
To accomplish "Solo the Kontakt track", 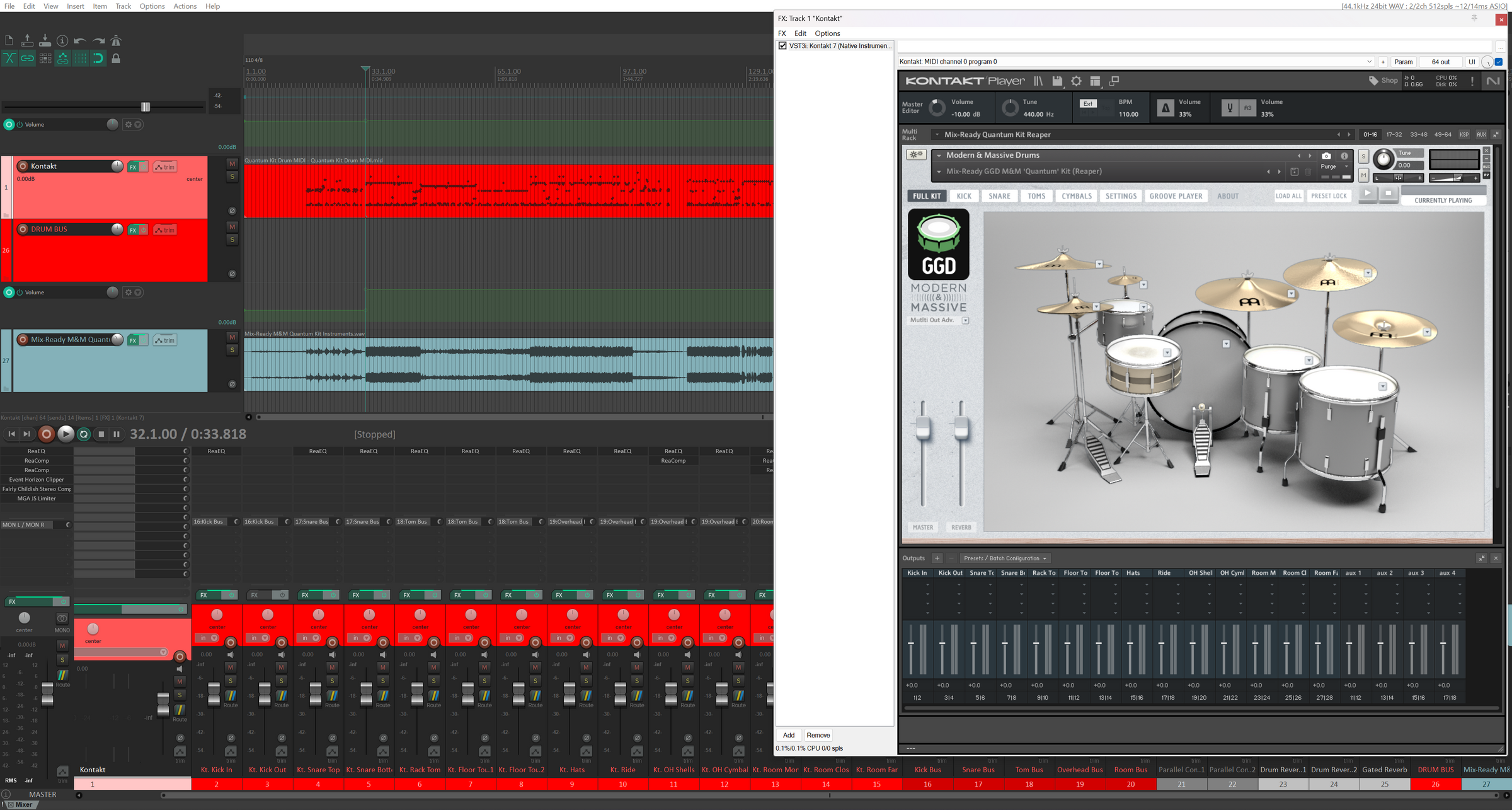I will tap(231, 177).
